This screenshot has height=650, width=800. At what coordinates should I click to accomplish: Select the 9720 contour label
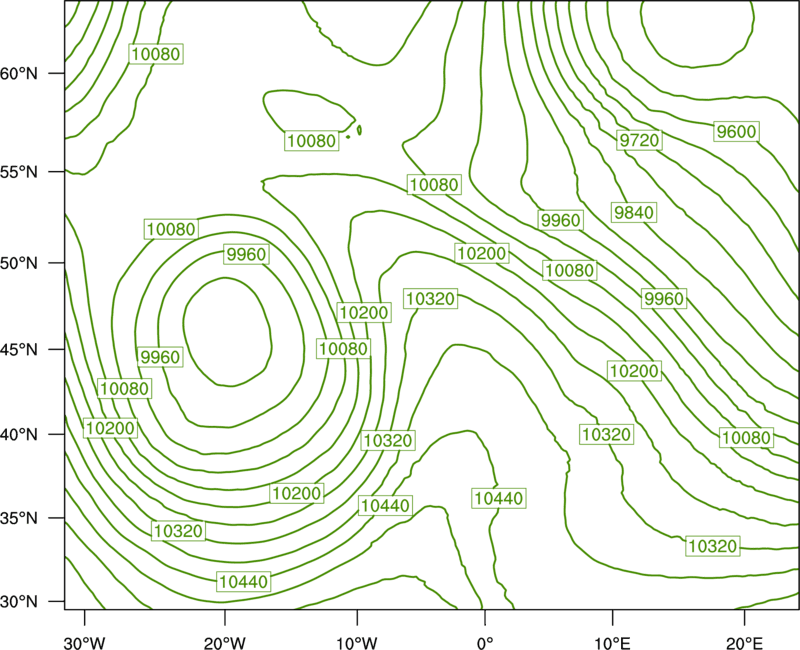(x=639, y=140)
